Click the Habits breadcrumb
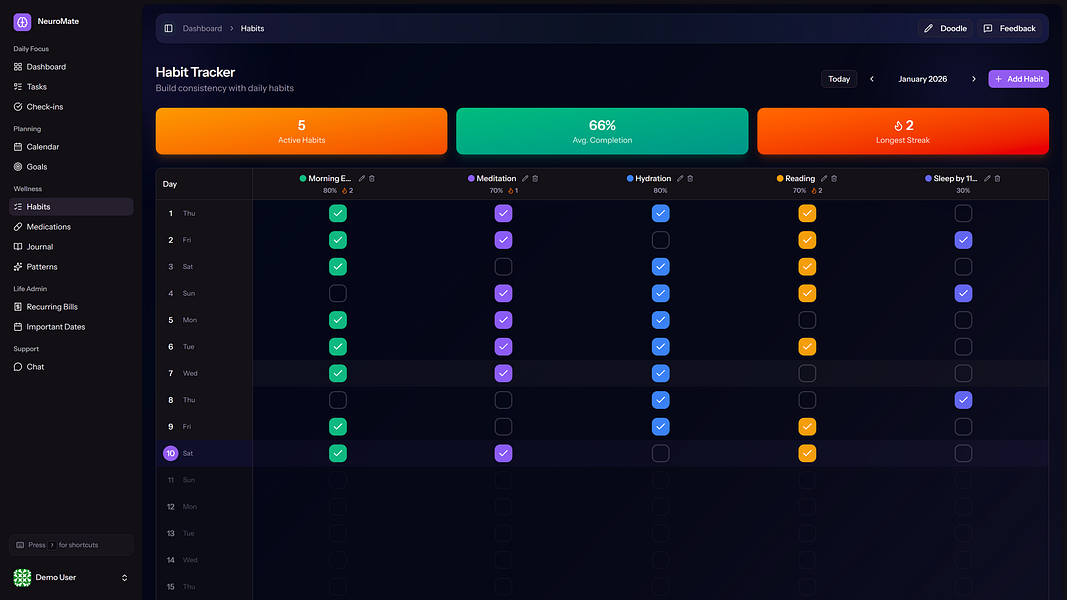 pos(252,29)
